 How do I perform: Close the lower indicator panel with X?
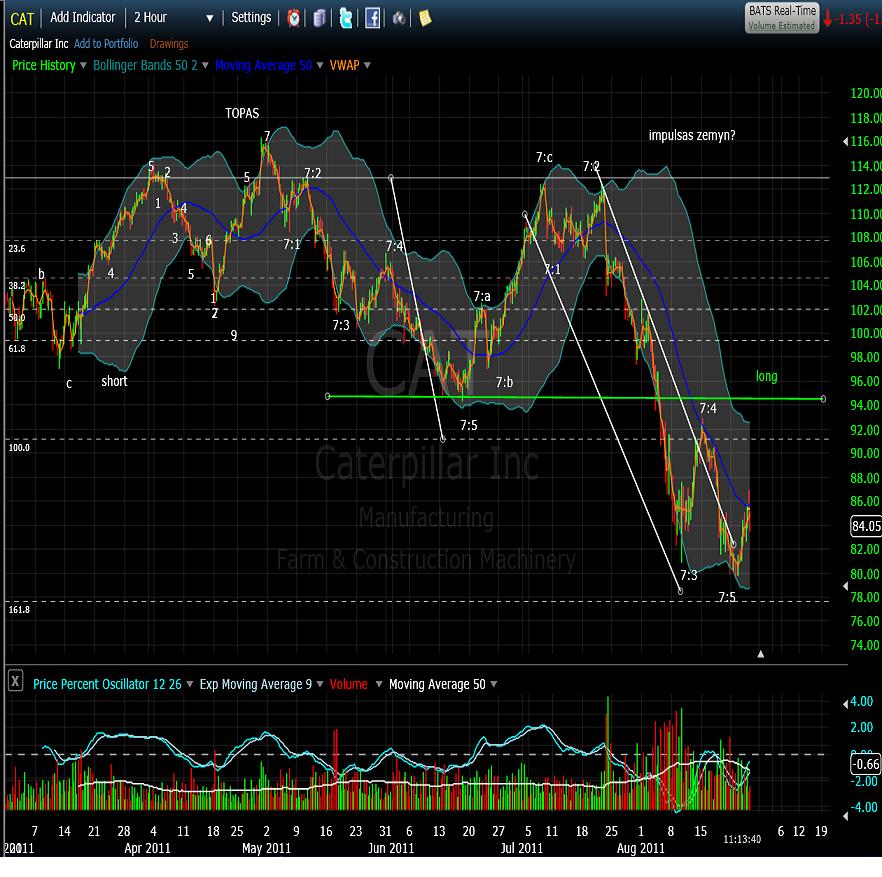pos(15,681)
